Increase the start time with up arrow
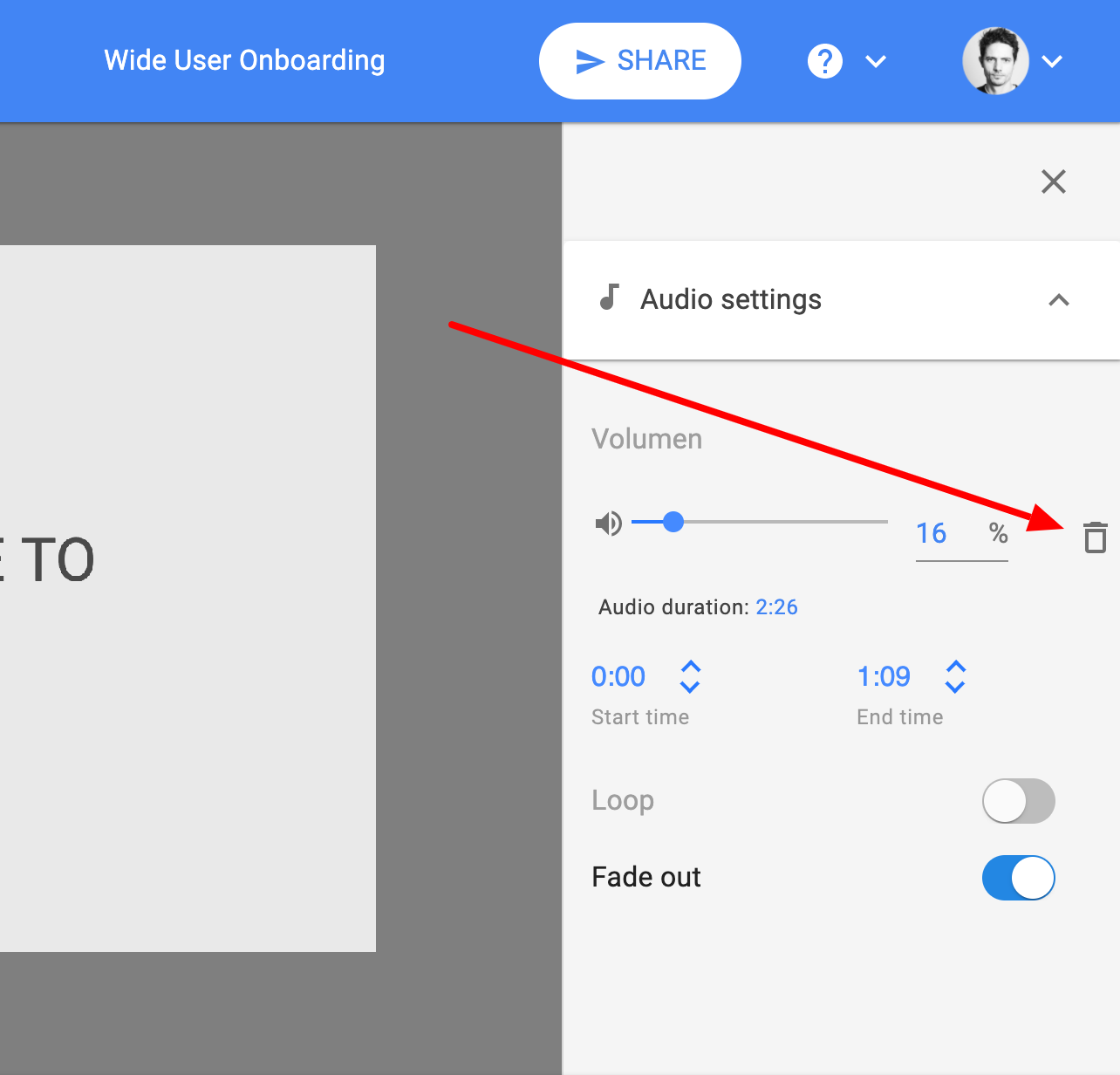This screenshot has height=1075, width=1120. tap(690, 667)
